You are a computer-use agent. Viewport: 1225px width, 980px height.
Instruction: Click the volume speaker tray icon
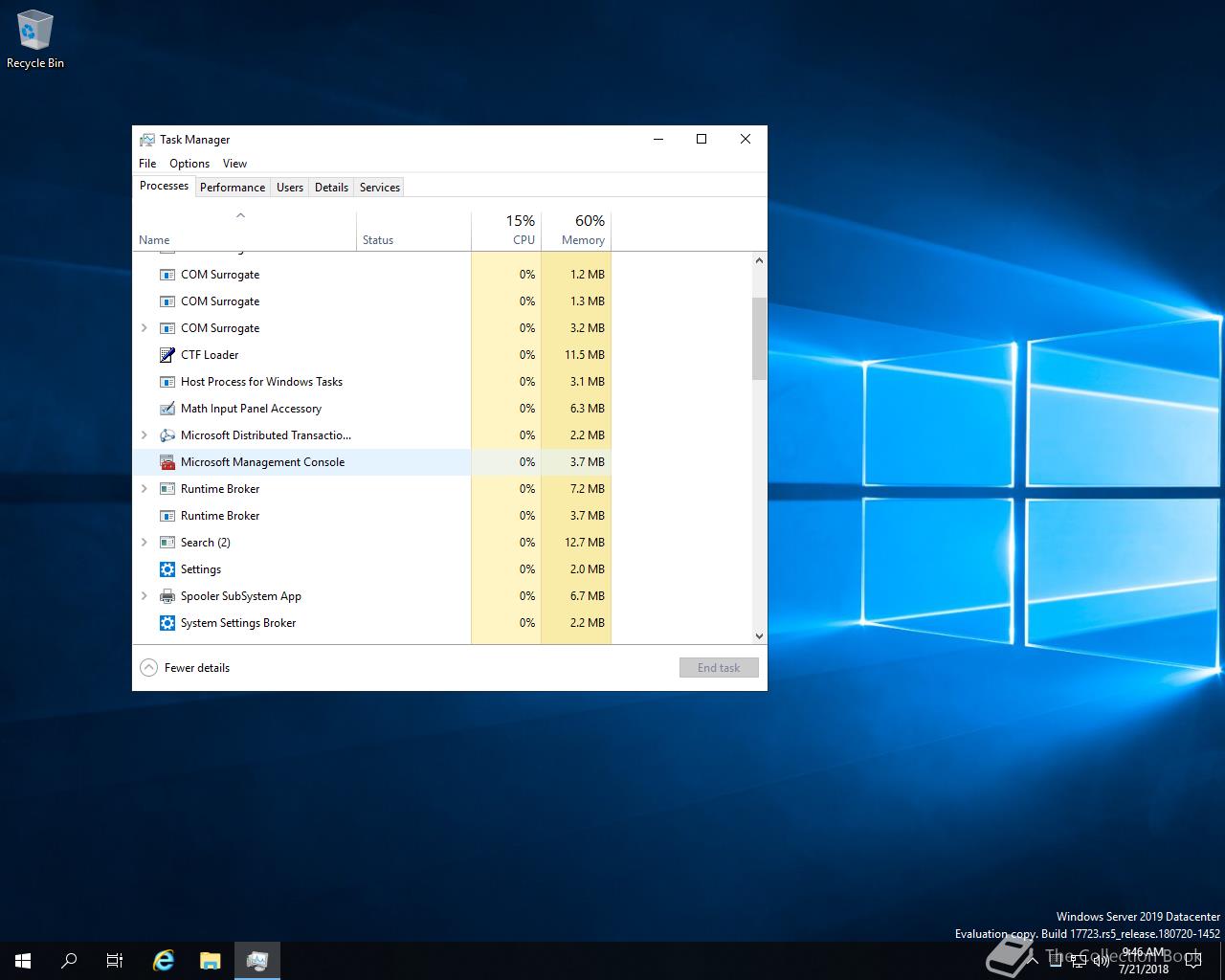(x=1102, y=961)
